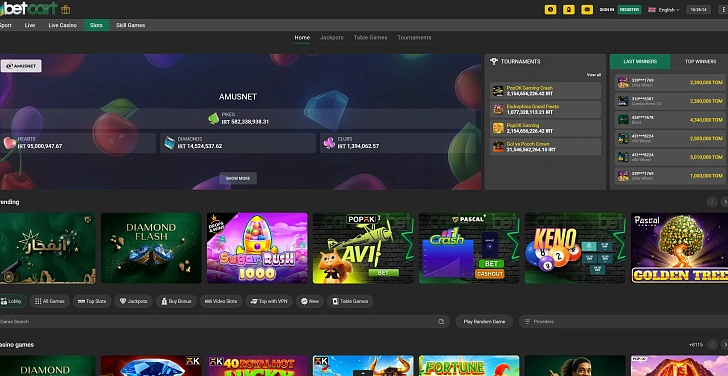
Task: Select the Top Slots category chip
Action: [92, 301]
